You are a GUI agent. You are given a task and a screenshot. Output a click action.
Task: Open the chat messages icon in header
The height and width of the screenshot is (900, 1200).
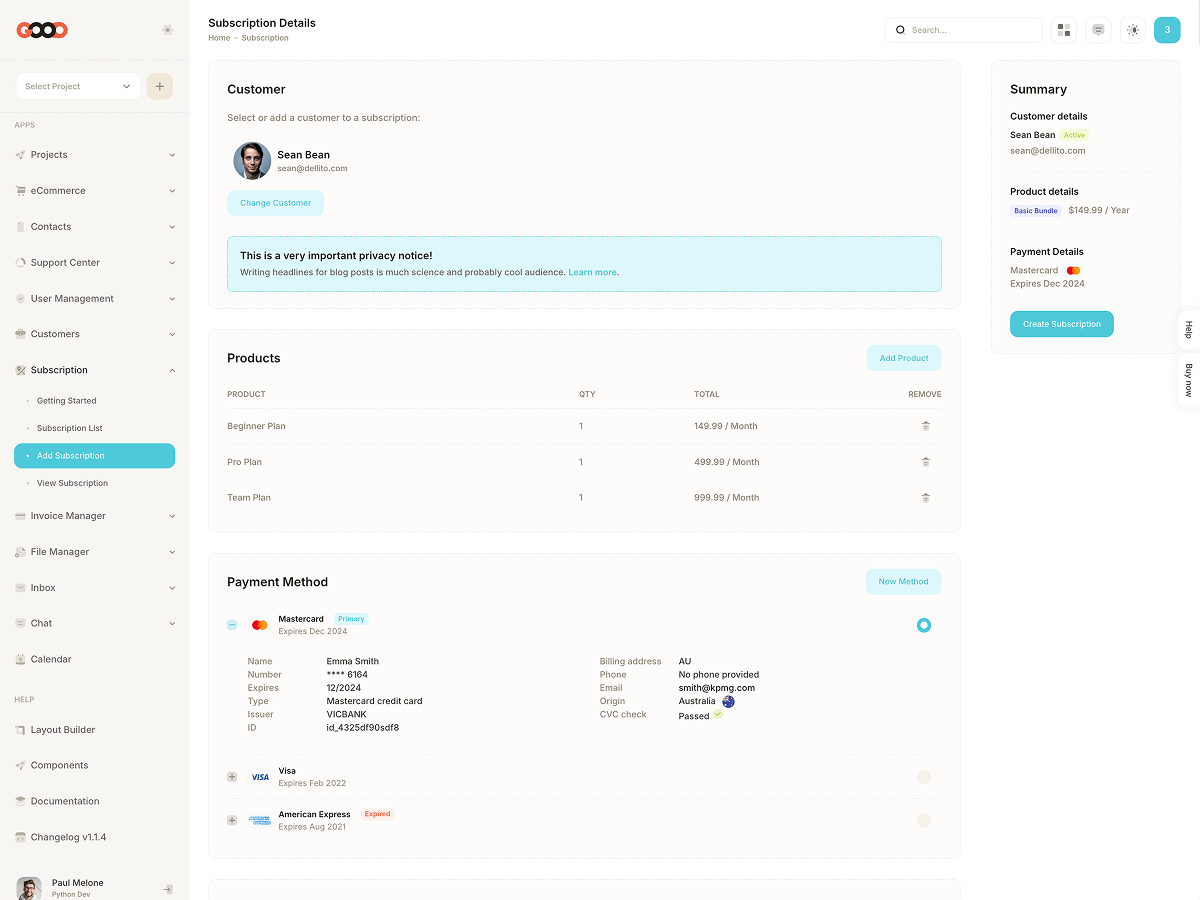tap(1098, 30)
